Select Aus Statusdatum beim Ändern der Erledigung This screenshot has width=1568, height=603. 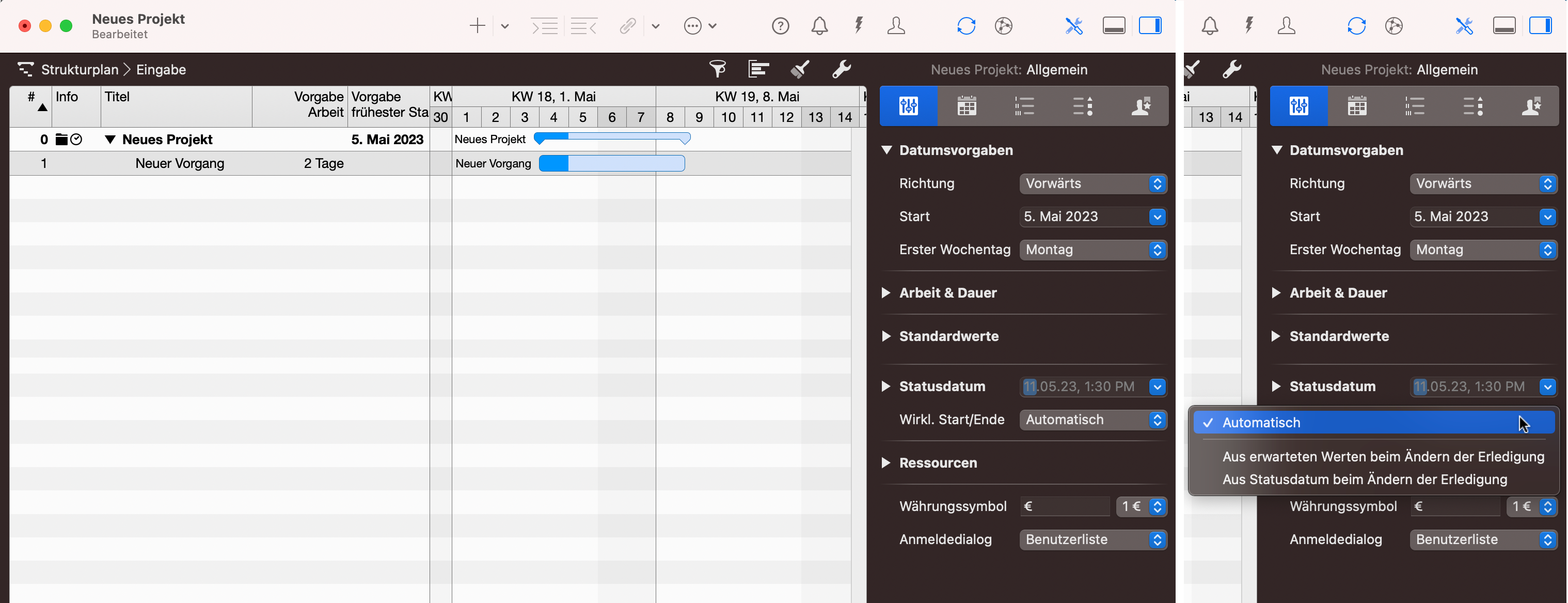tap(1364, 480)
